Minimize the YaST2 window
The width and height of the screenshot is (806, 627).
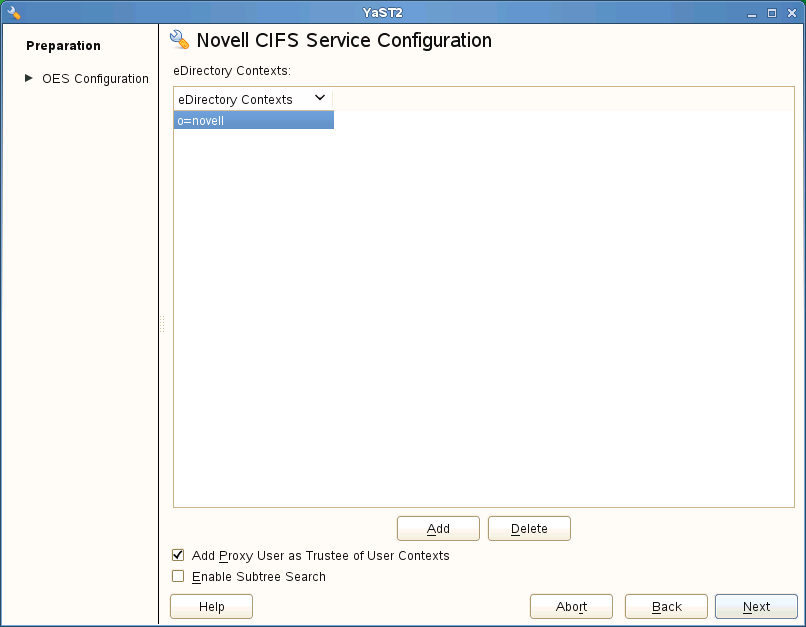[752, 13]
